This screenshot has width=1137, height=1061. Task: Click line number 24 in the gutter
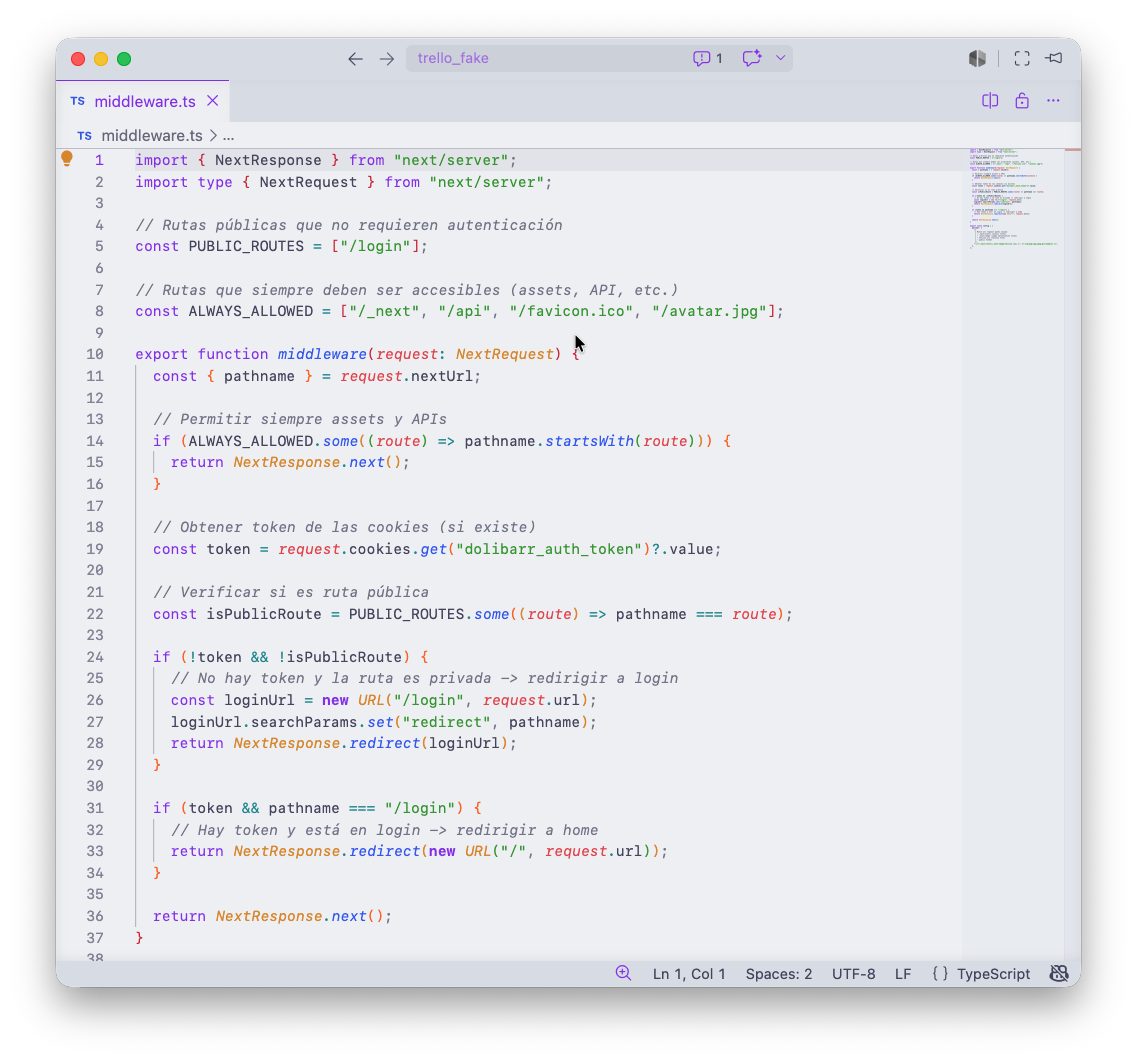coord(95,657)
